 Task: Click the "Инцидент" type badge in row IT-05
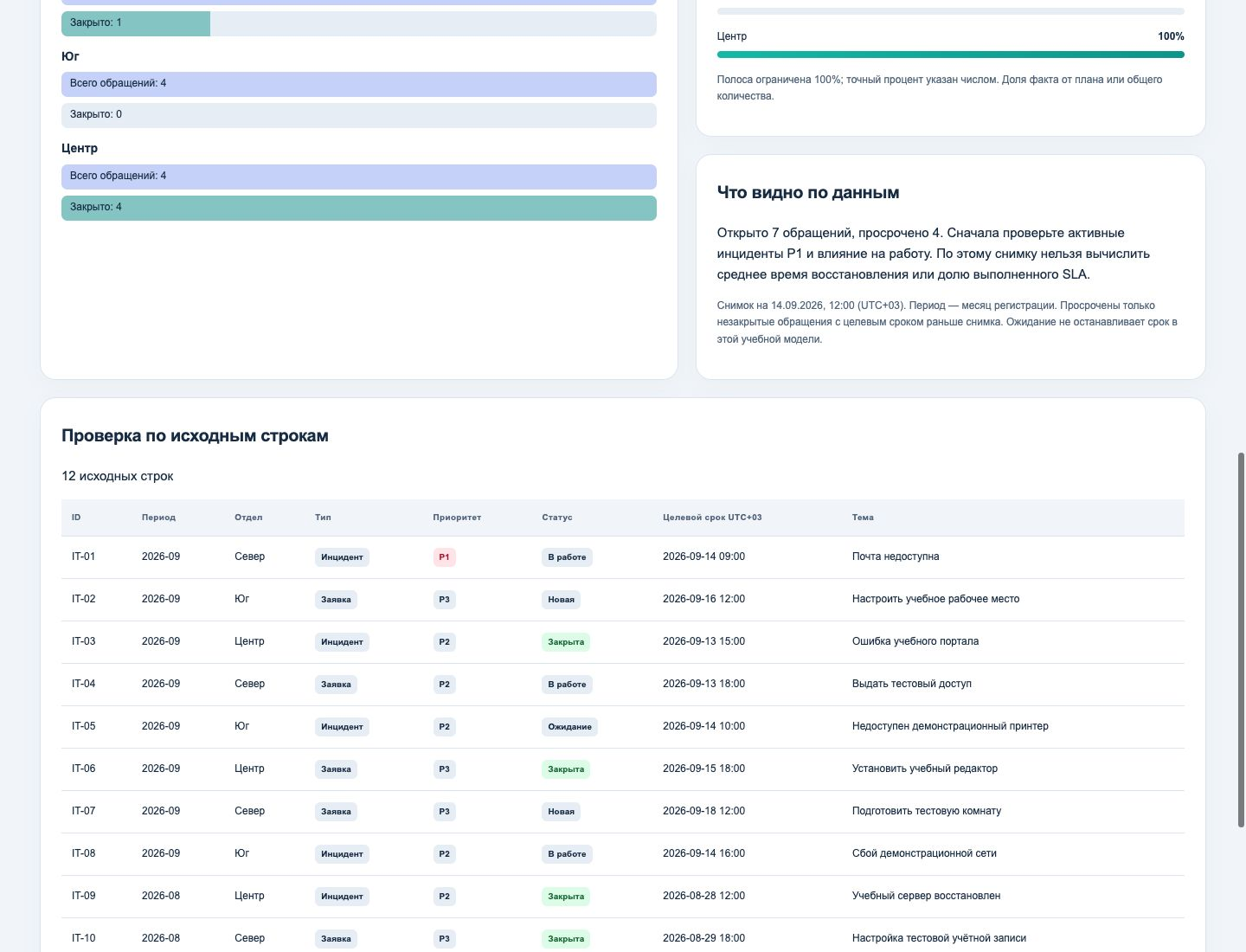pos(342,727)
